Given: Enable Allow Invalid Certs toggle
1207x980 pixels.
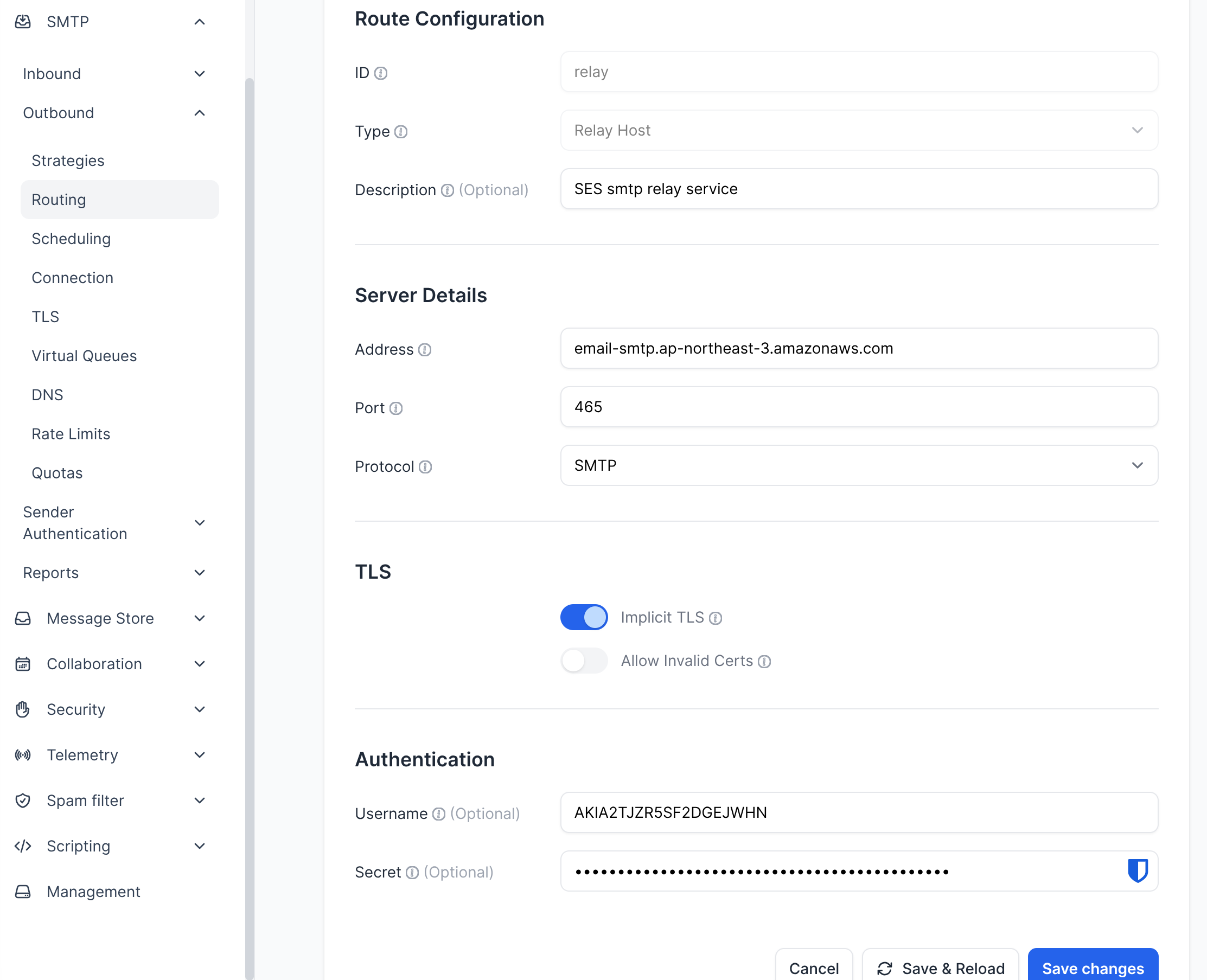Looking at the screenshot, I should (x=584, y=661).
